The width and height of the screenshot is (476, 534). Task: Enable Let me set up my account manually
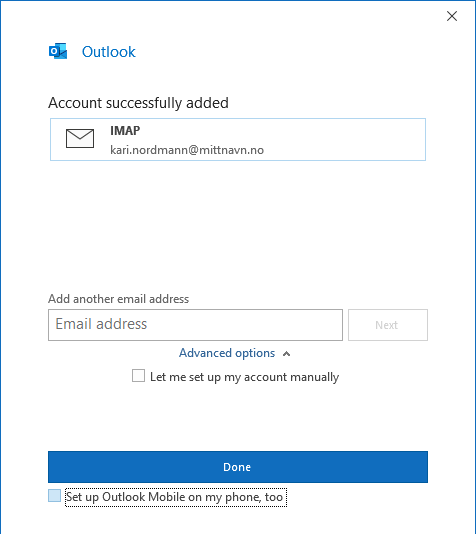pos(138,376)
